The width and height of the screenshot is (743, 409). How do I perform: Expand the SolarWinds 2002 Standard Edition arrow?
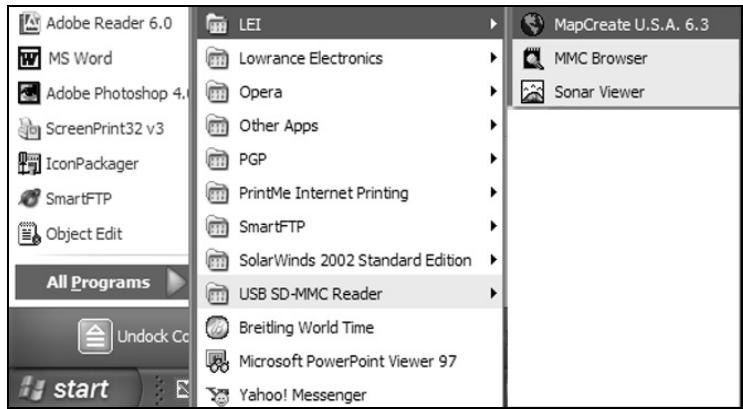[493, 260]
